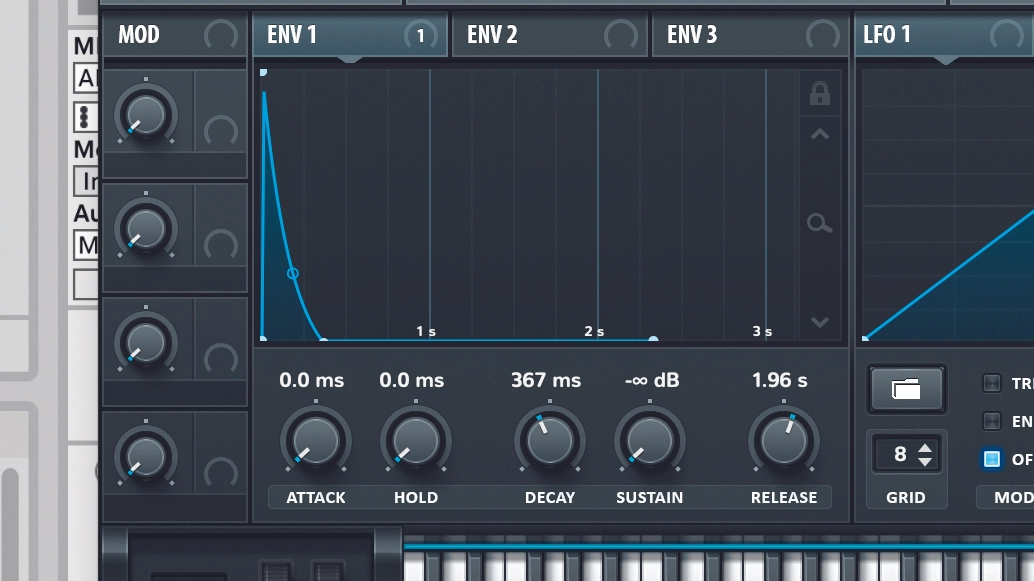
Task: Click the 2 s time marker
Action: click(594, 332)
